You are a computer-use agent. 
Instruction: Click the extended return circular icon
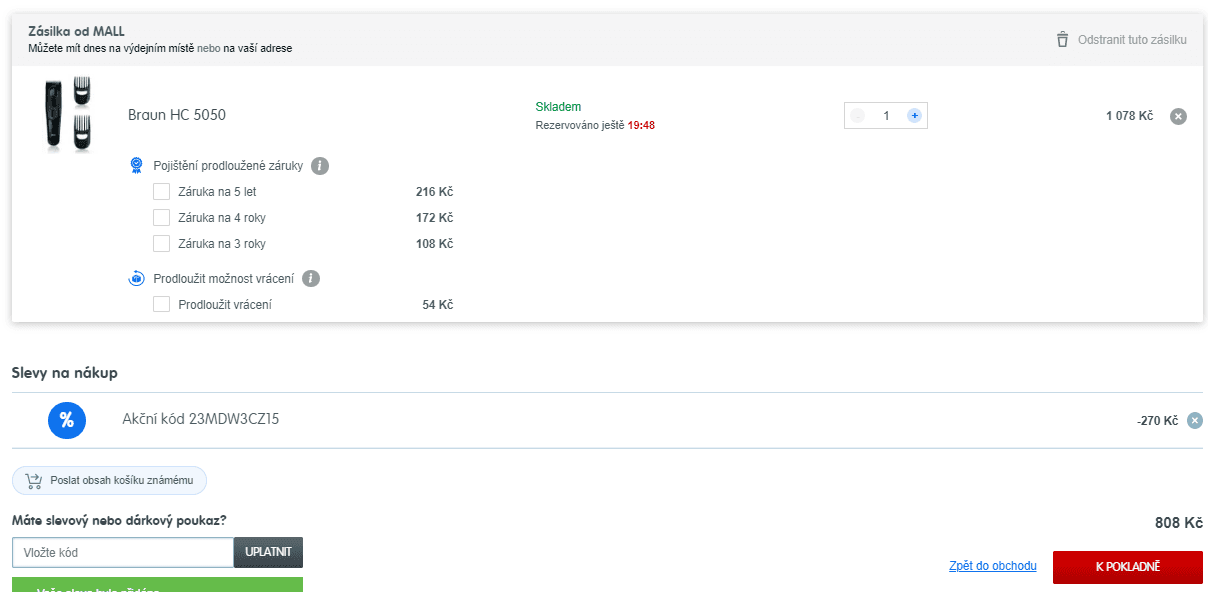coord(137,279)
